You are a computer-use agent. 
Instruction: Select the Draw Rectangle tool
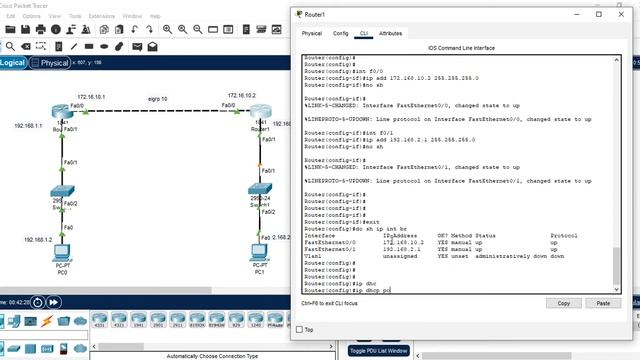89,47
